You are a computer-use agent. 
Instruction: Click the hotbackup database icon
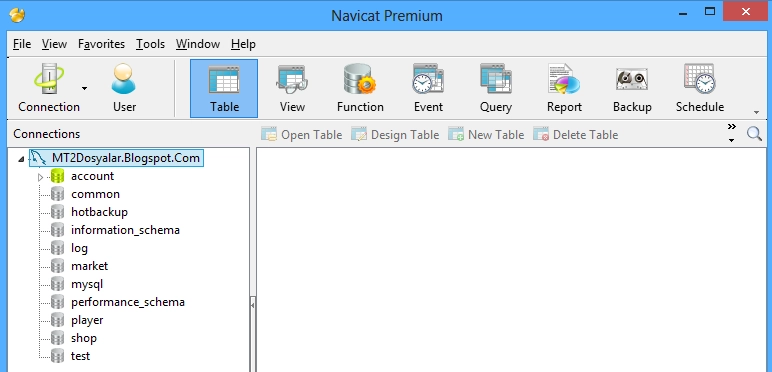[x=58, y=212]
